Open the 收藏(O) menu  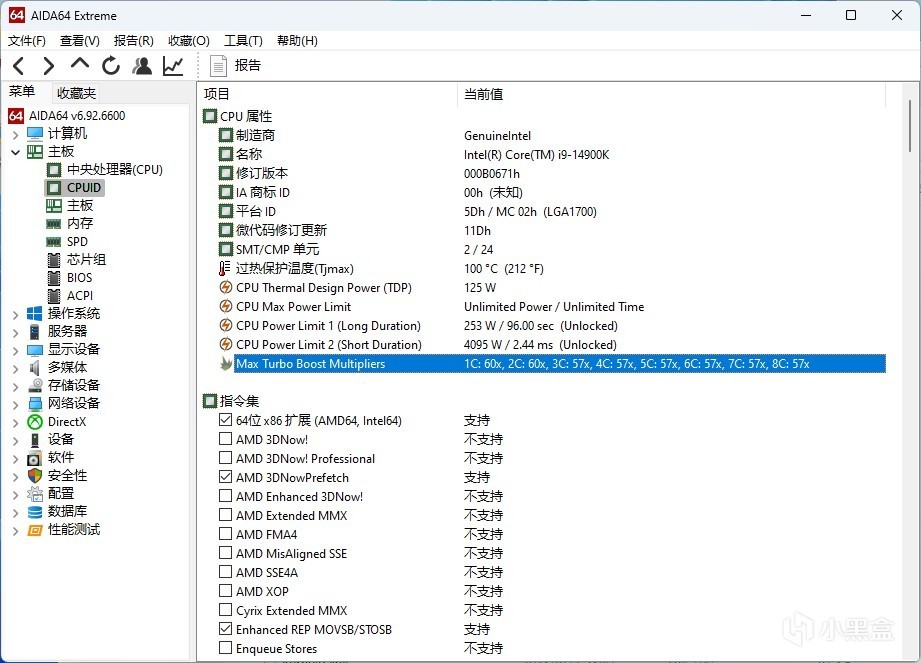(x=189, y=41)
